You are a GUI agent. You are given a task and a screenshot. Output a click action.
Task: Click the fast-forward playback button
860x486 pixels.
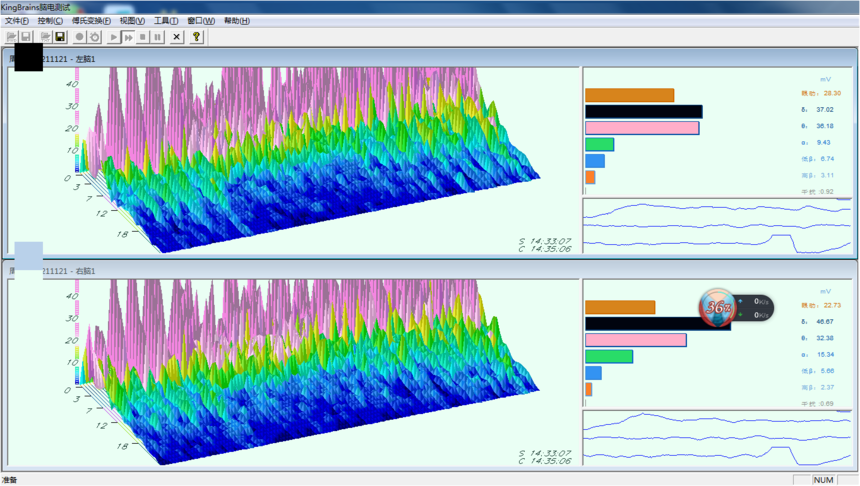[128, 37]
